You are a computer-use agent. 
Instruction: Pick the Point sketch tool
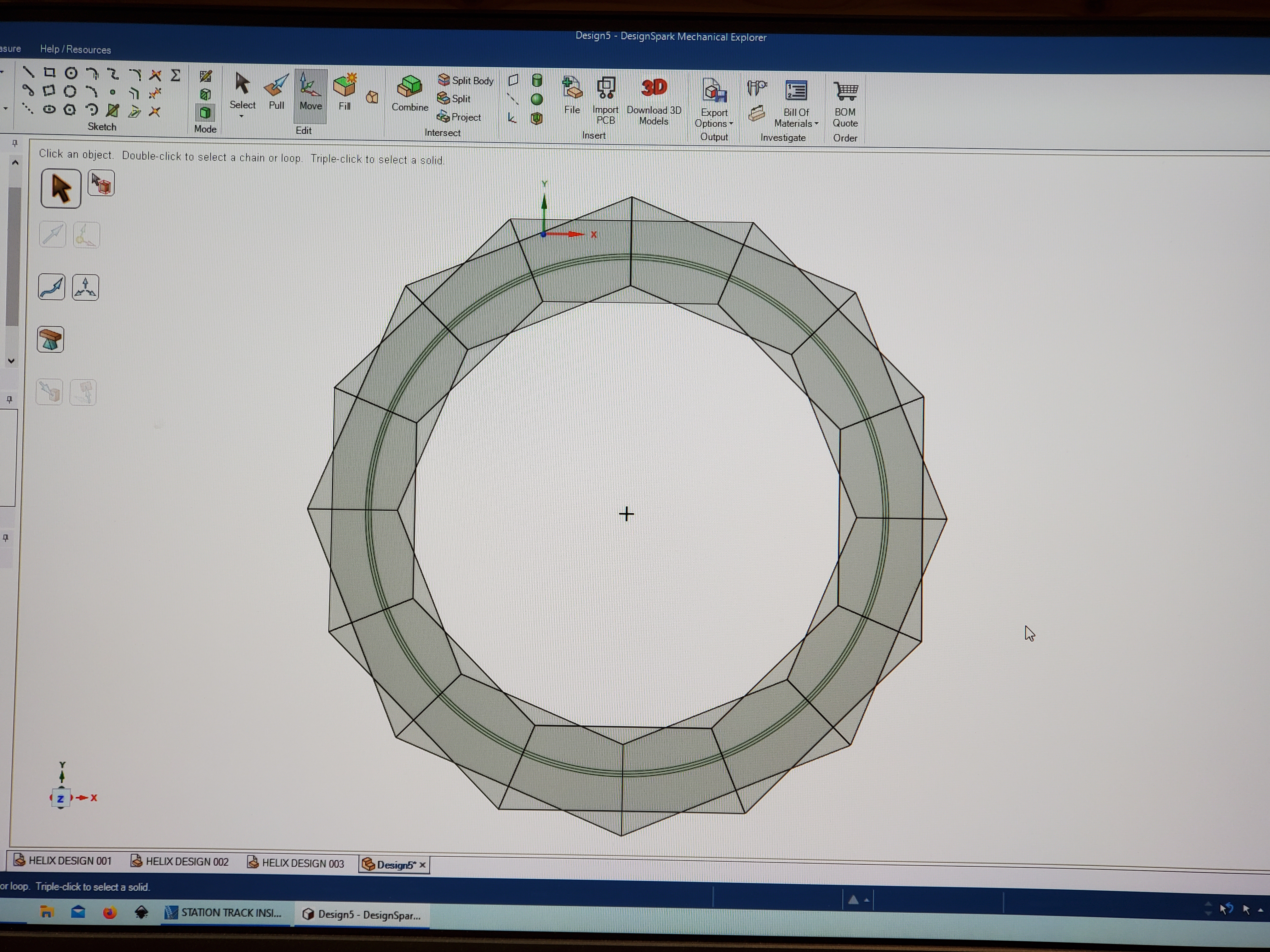tap(112, 92)
